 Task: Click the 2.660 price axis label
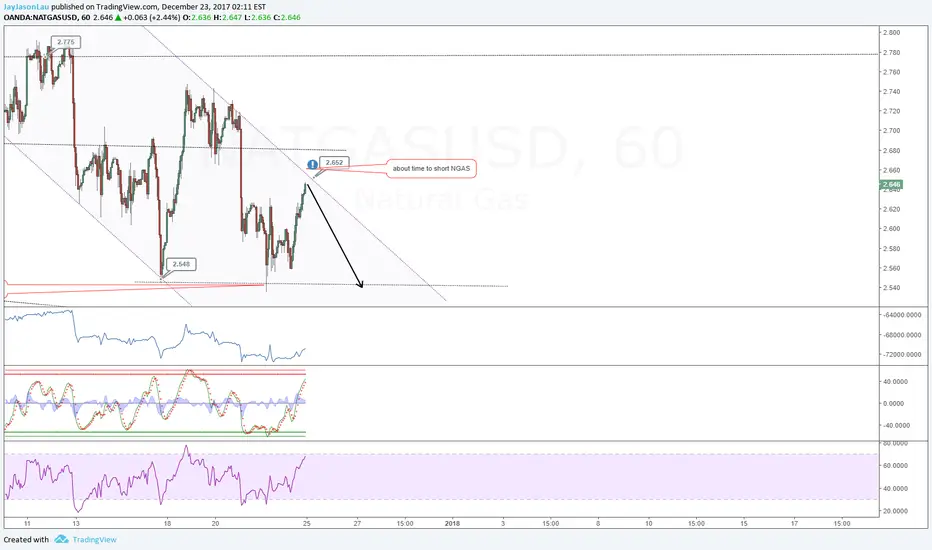(892, 170)
